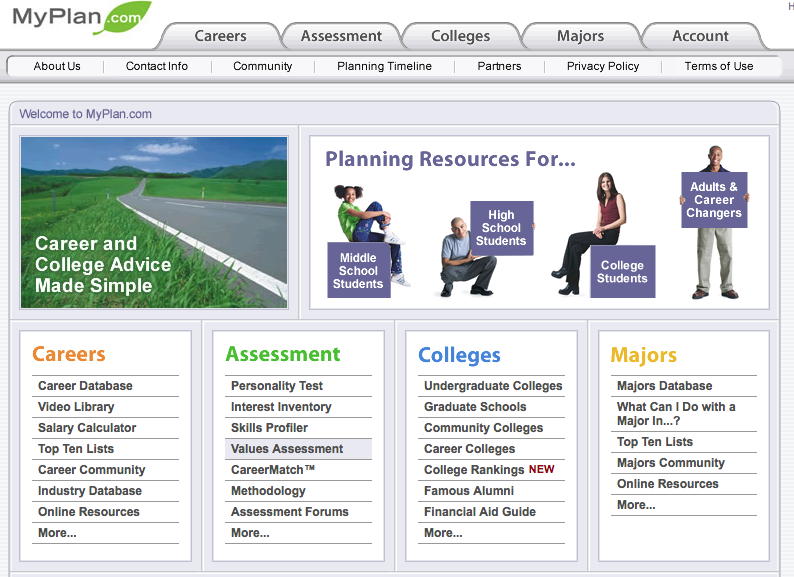Open the Salary Calculator

[87, 428]
